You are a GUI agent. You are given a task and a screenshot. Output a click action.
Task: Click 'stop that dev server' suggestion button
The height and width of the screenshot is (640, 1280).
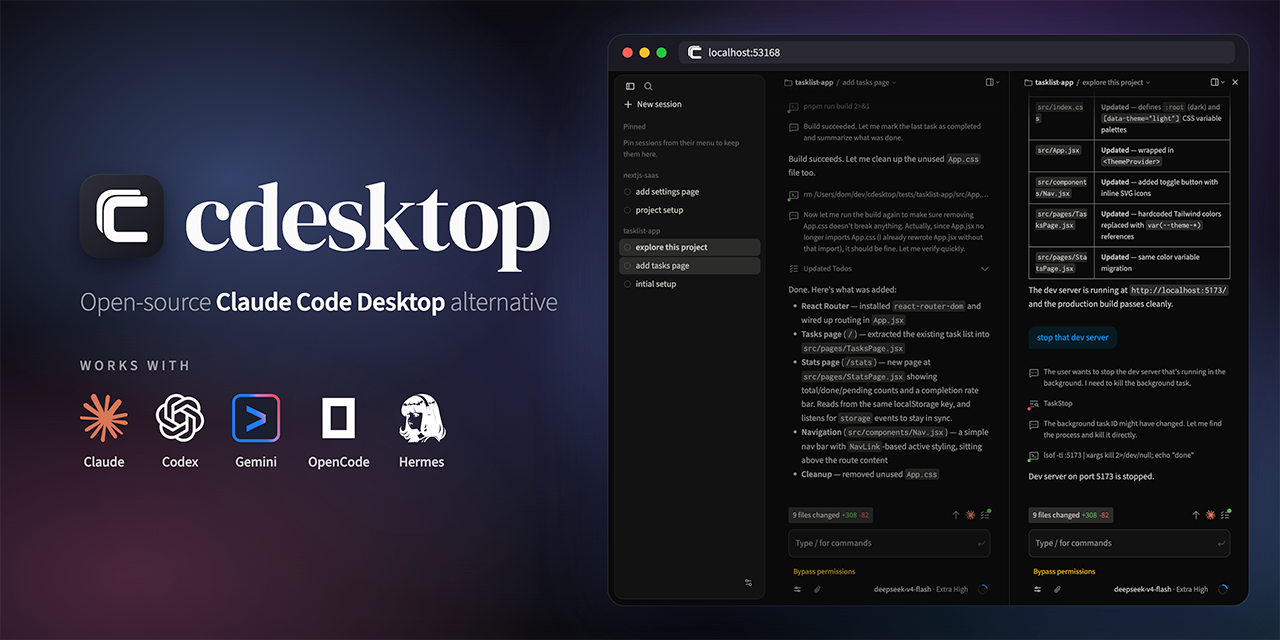coord(1073,337)
